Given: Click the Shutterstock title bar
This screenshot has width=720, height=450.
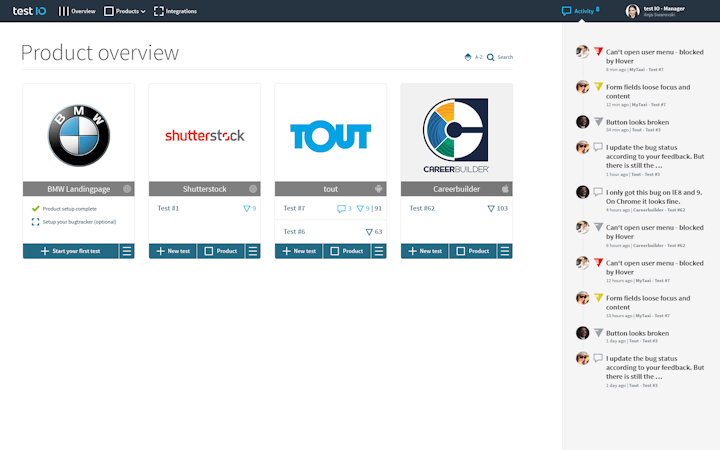Looking at the screenshot, I should click(x=204, y=189).
